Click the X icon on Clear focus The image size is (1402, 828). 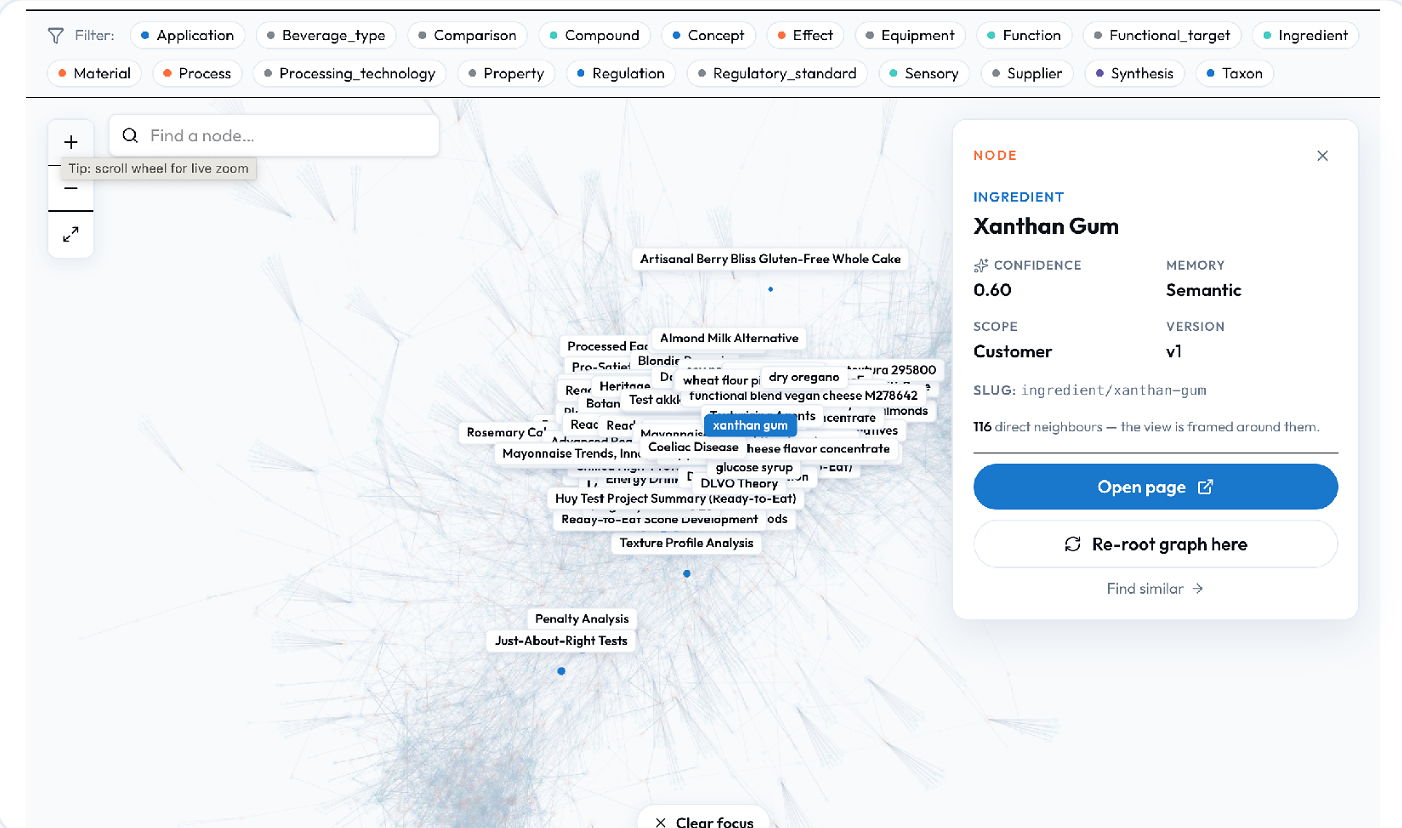tap(660, 822)
